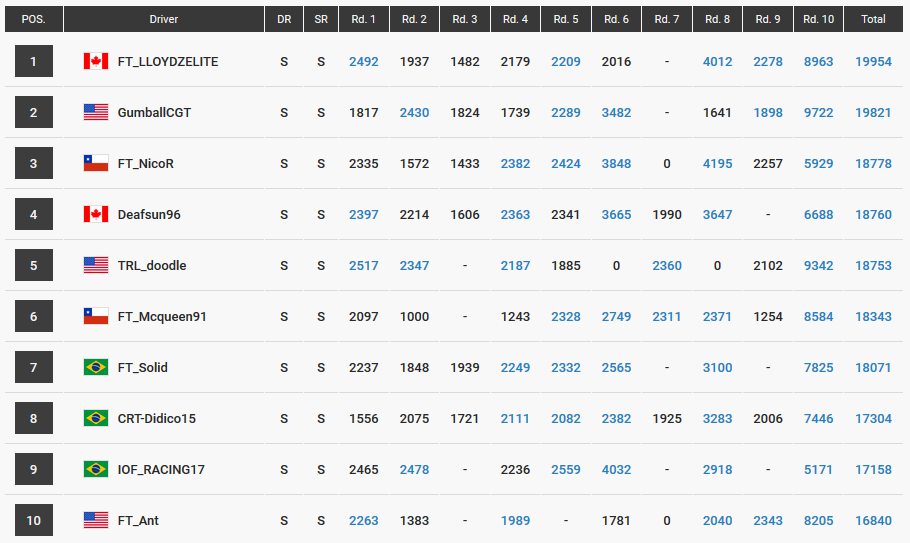Click the US flag next to GumballCGT

[x=96, y=112]
